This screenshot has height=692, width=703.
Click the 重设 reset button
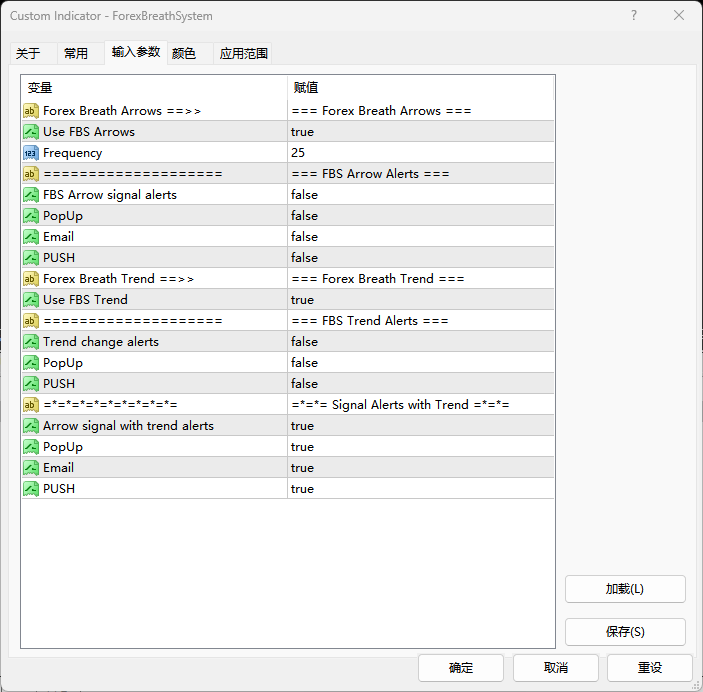pyautogui.click(x=650, y=668)
